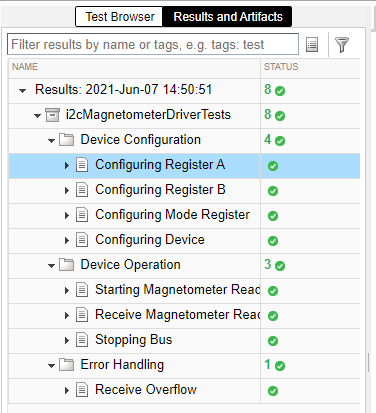Click the funnel filter icon
Screen dimensions: 376x413
coord(342,45)
